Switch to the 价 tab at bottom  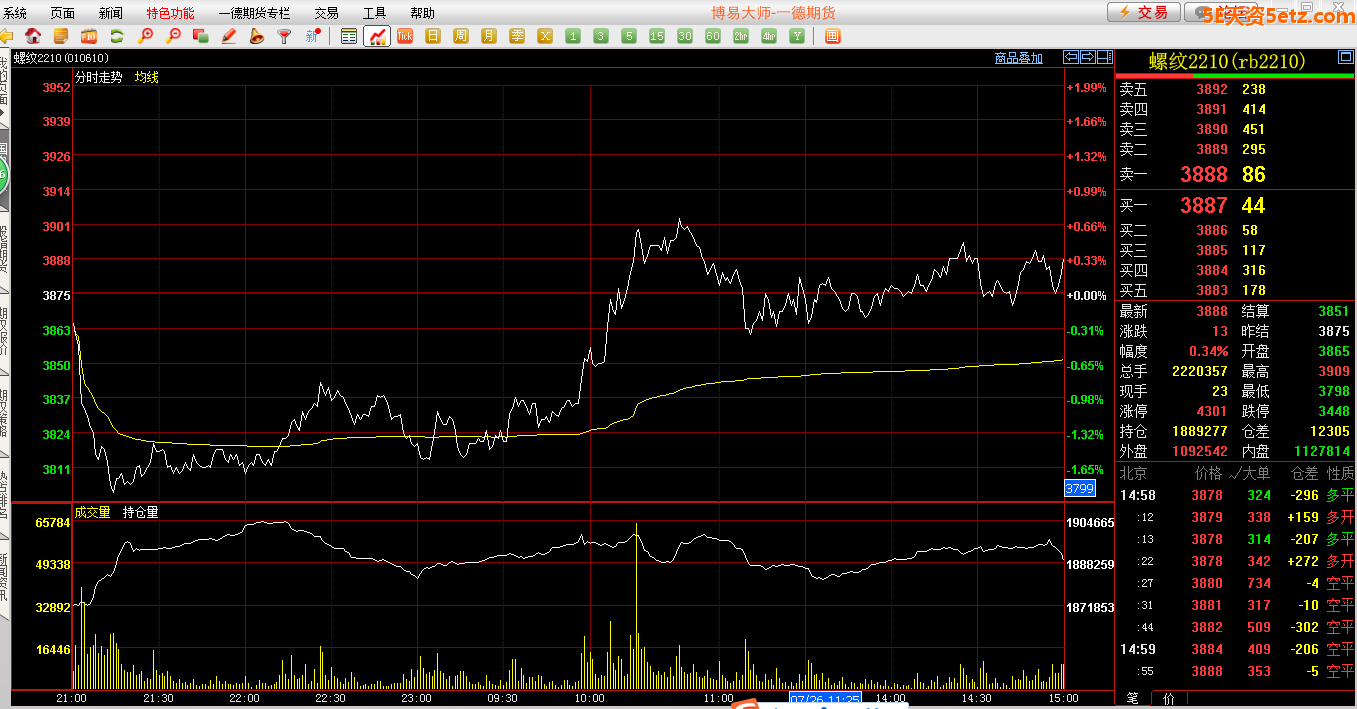pos(1170,698)
